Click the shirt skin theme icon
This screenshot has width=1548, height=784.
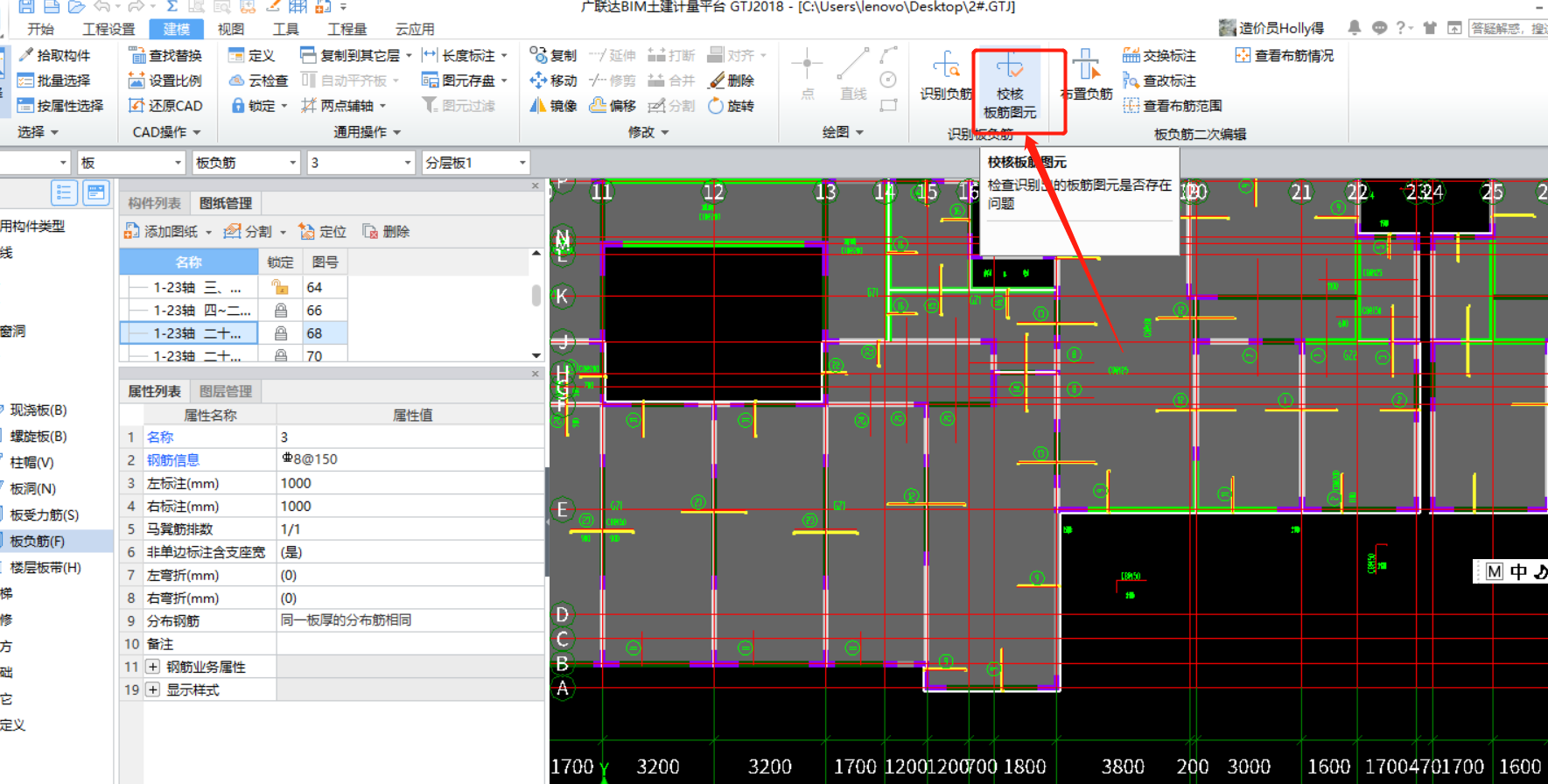pyautogui.click(x=1430, y=28)
